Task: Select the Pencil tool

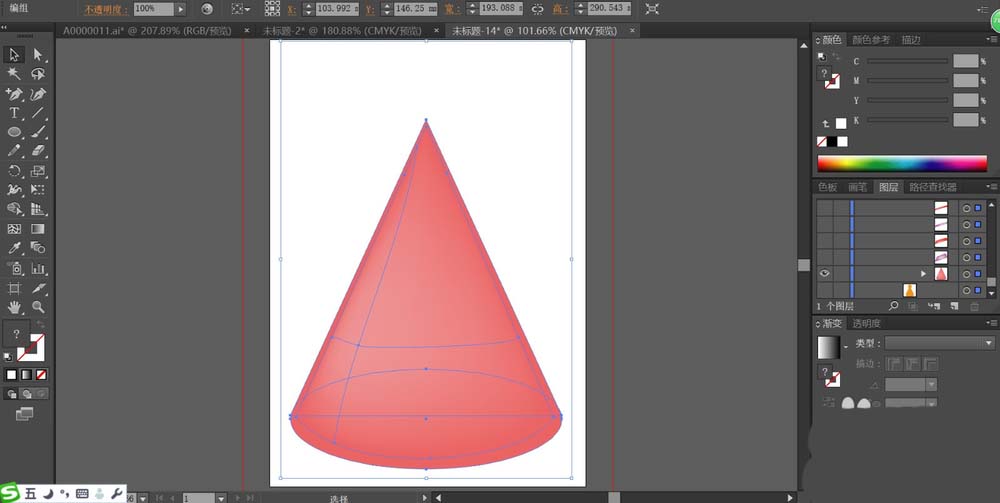Action: (14, 151)
